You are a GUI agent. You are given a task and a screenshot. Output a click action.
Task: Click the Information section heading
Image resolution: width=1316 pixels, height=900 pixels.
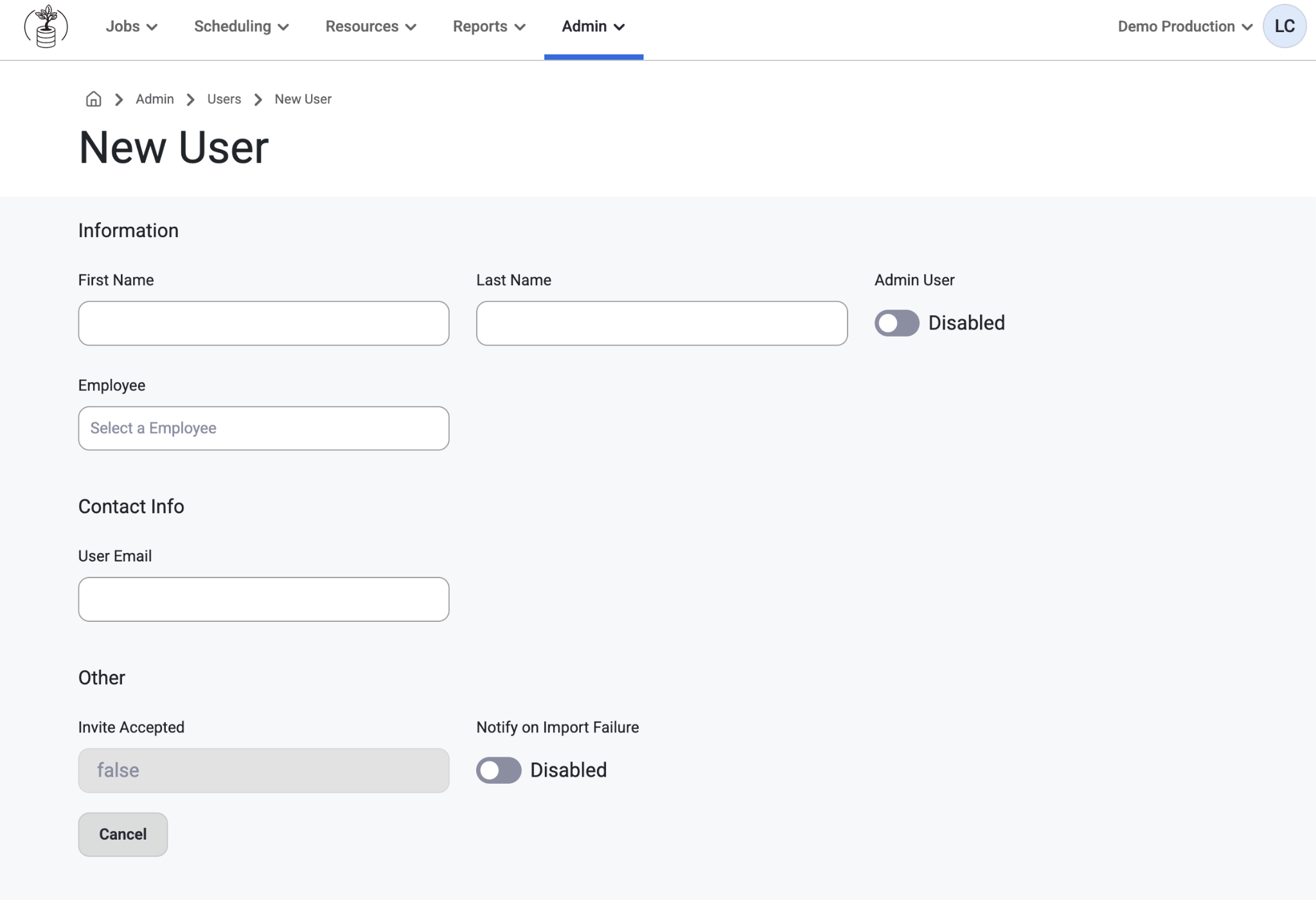click(x=129, y=231)
